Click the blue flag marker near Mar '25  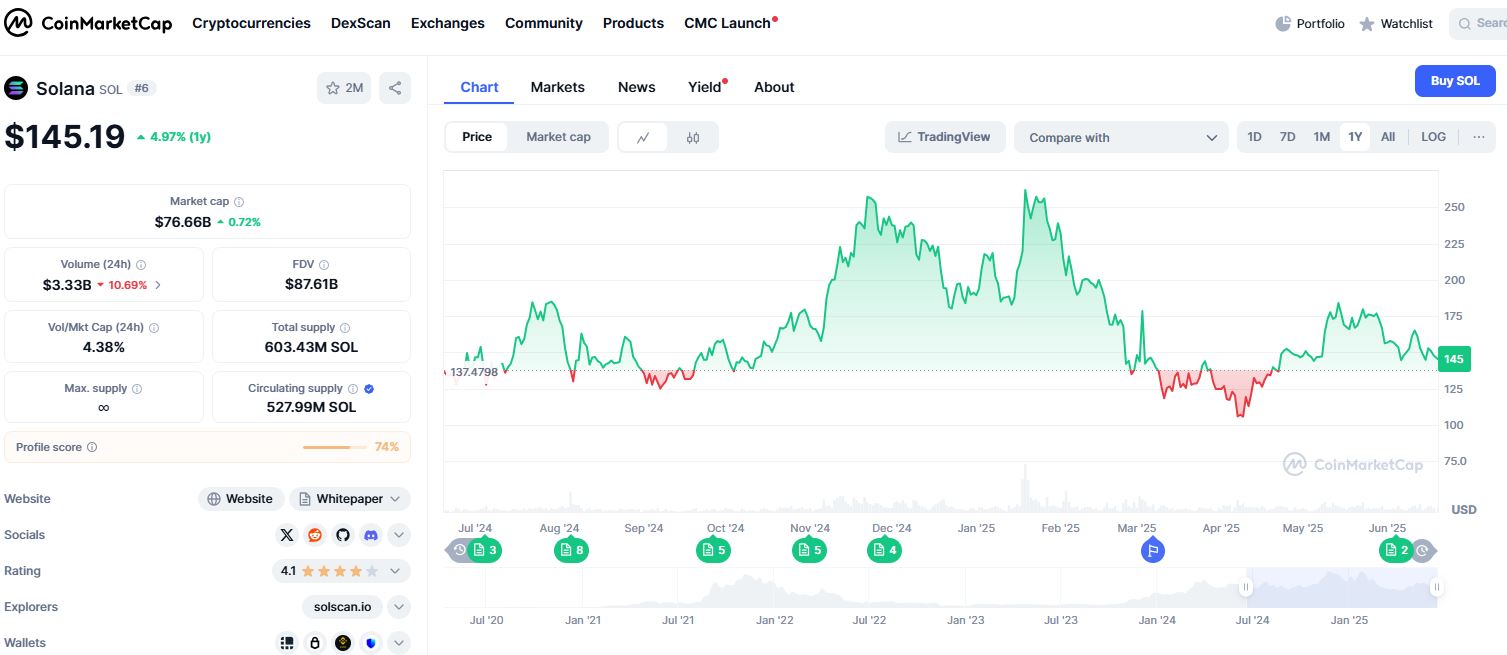1152,550
